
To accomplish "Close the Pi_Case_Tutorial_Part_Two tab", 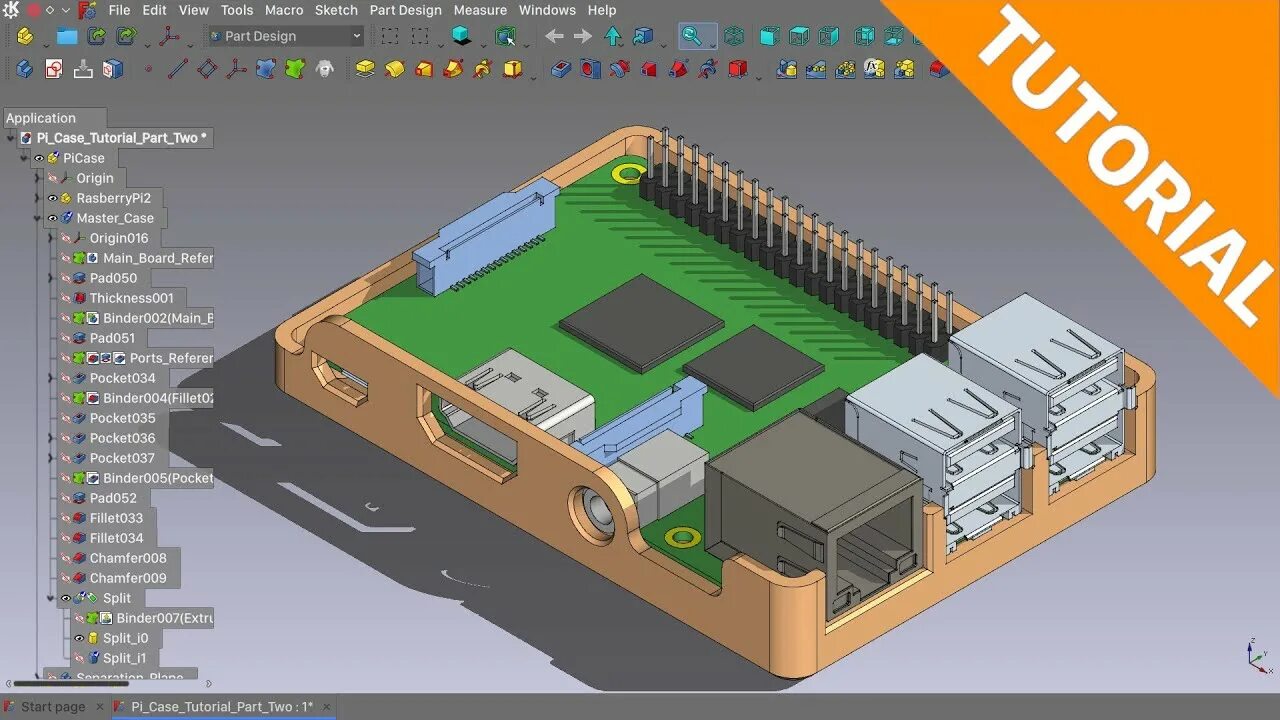I will pyautogui.click(x=326, y=707).
